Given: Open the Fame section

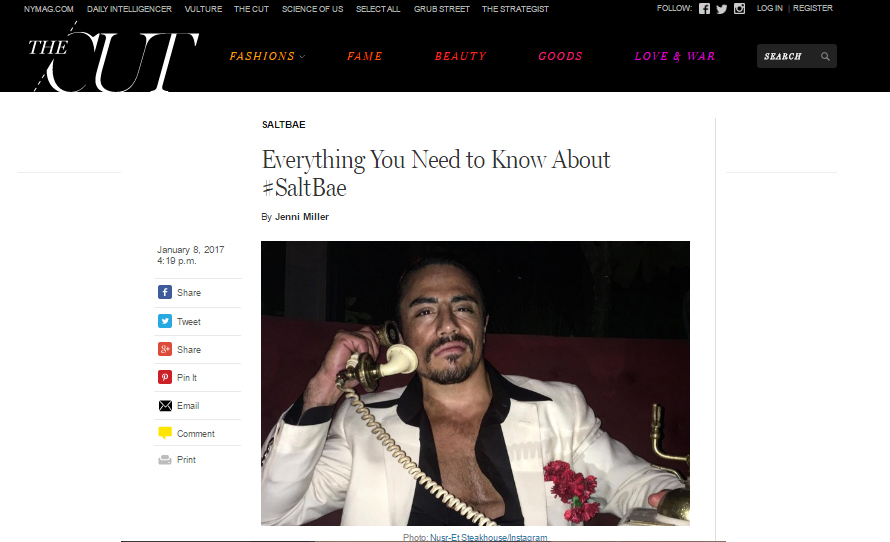Looking at the screenshot, I should click(x=364, y=56).
